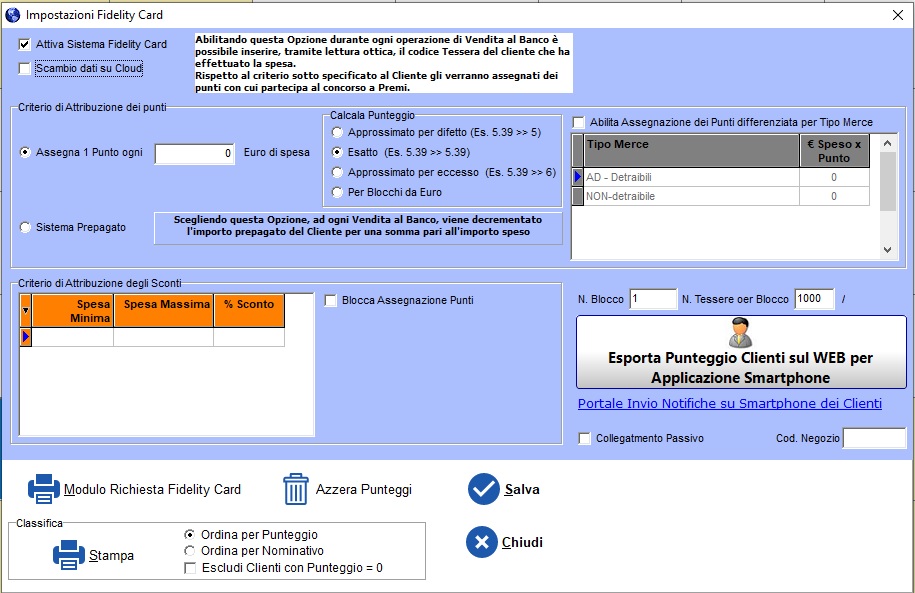Image resolution: width=915 pixels, height=593 pixels.
Task: Click Esporta Punteggio Clienti sul WEB button
Action: click(741, 352)
